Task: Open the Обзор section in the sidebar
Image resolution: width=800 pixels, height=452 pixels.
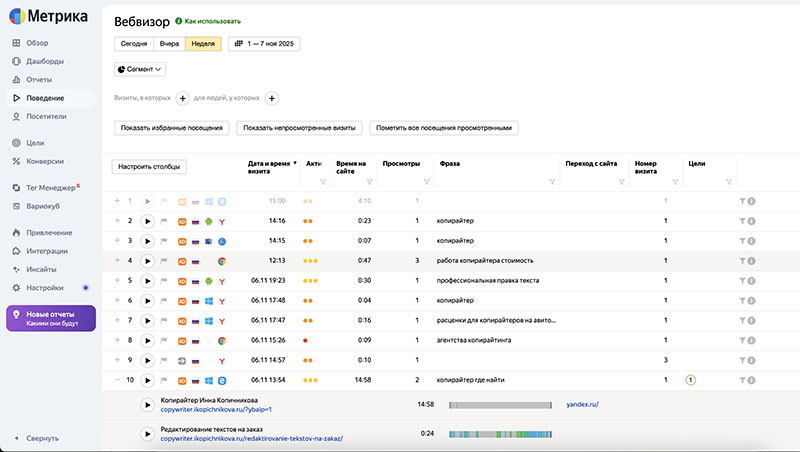Action: click(x=37, y=43)
